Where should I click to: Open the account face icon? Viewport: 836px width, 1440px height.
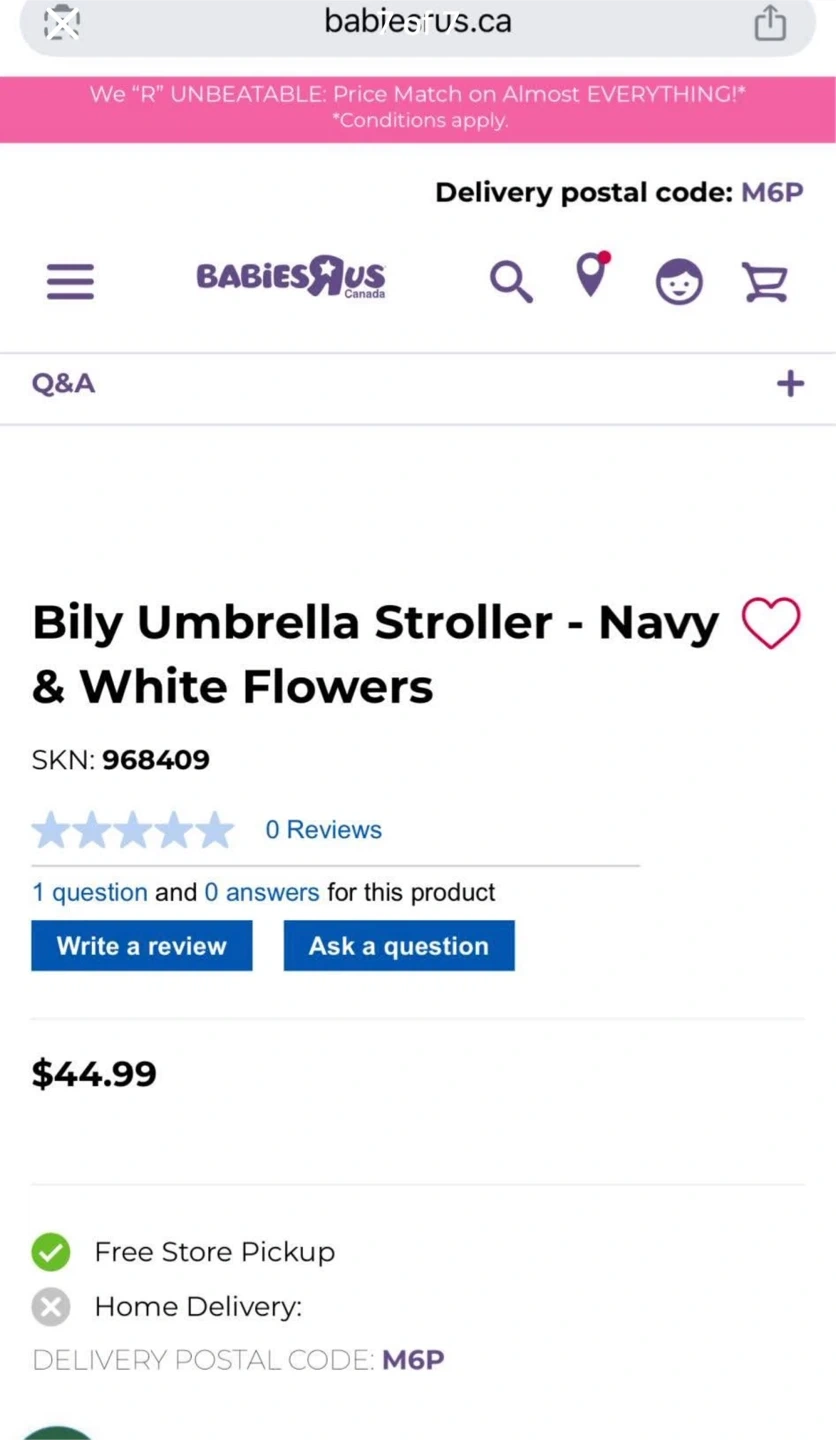click(679, 282)
